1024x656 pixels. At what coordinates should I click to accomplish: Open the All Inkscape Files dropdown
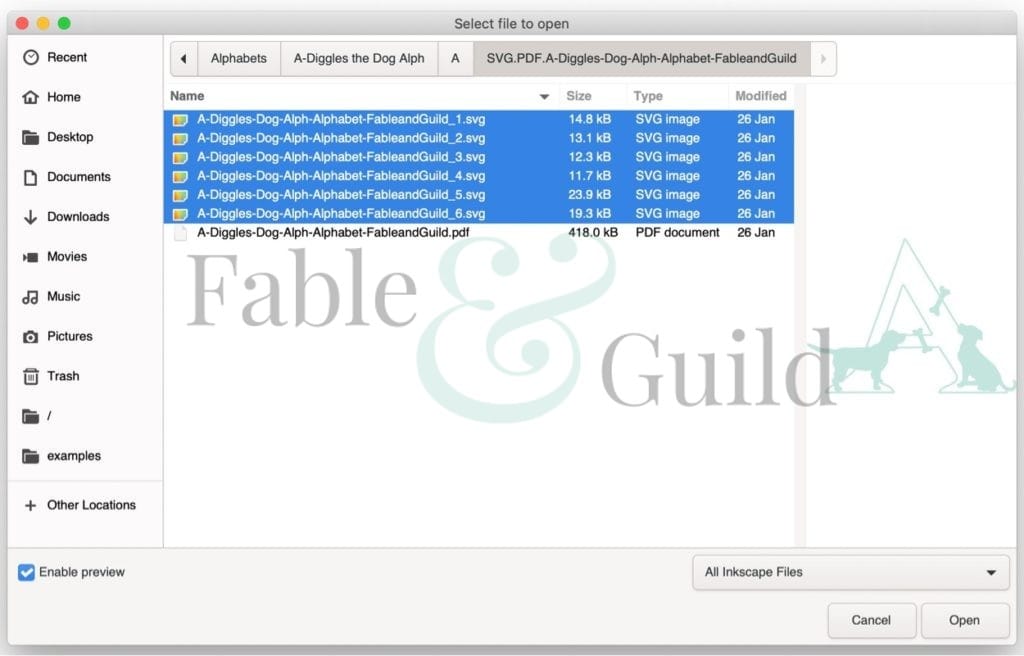pos(850,572)
